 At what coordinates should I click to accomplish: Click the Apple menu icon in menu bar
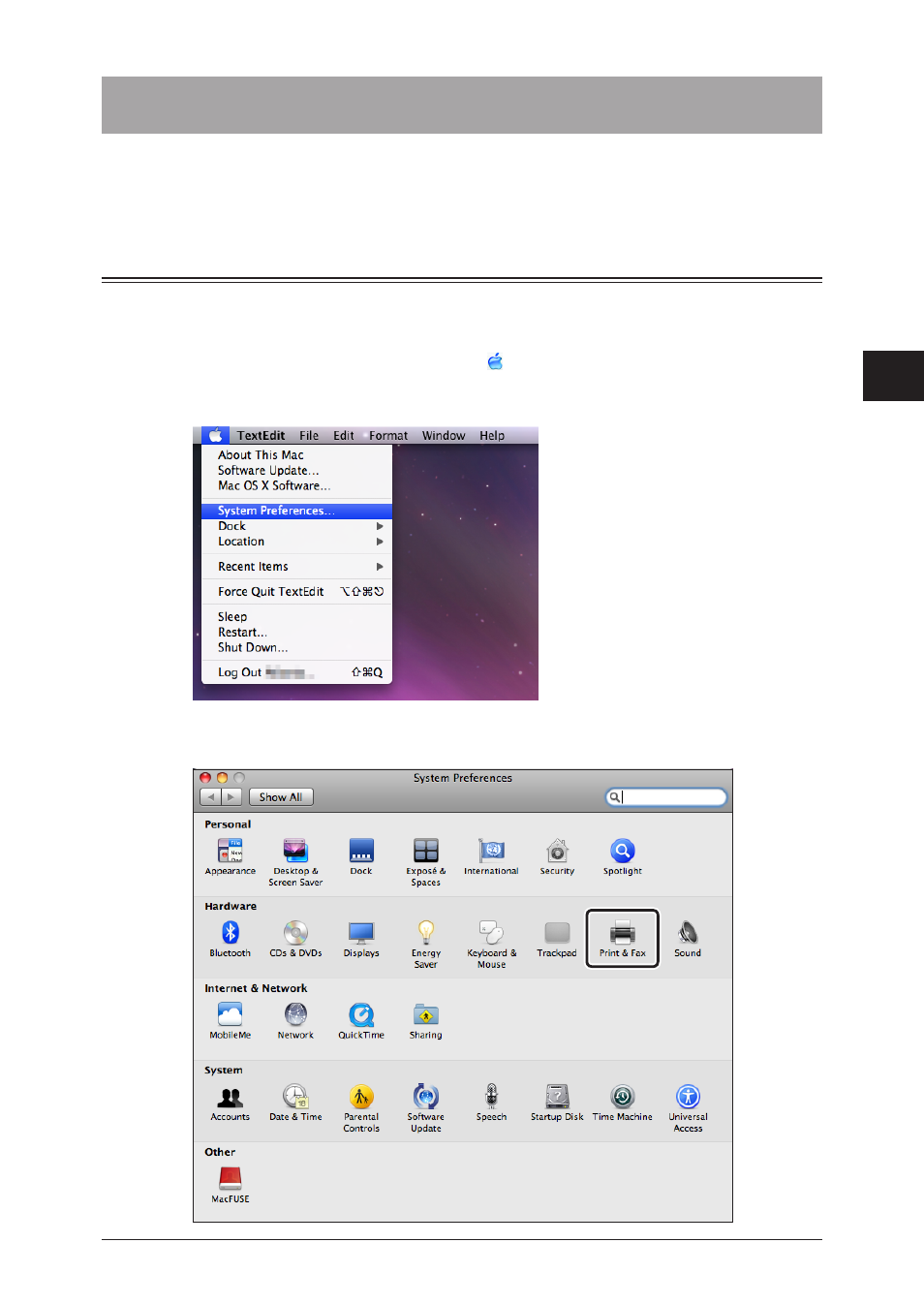click(216, 436)
